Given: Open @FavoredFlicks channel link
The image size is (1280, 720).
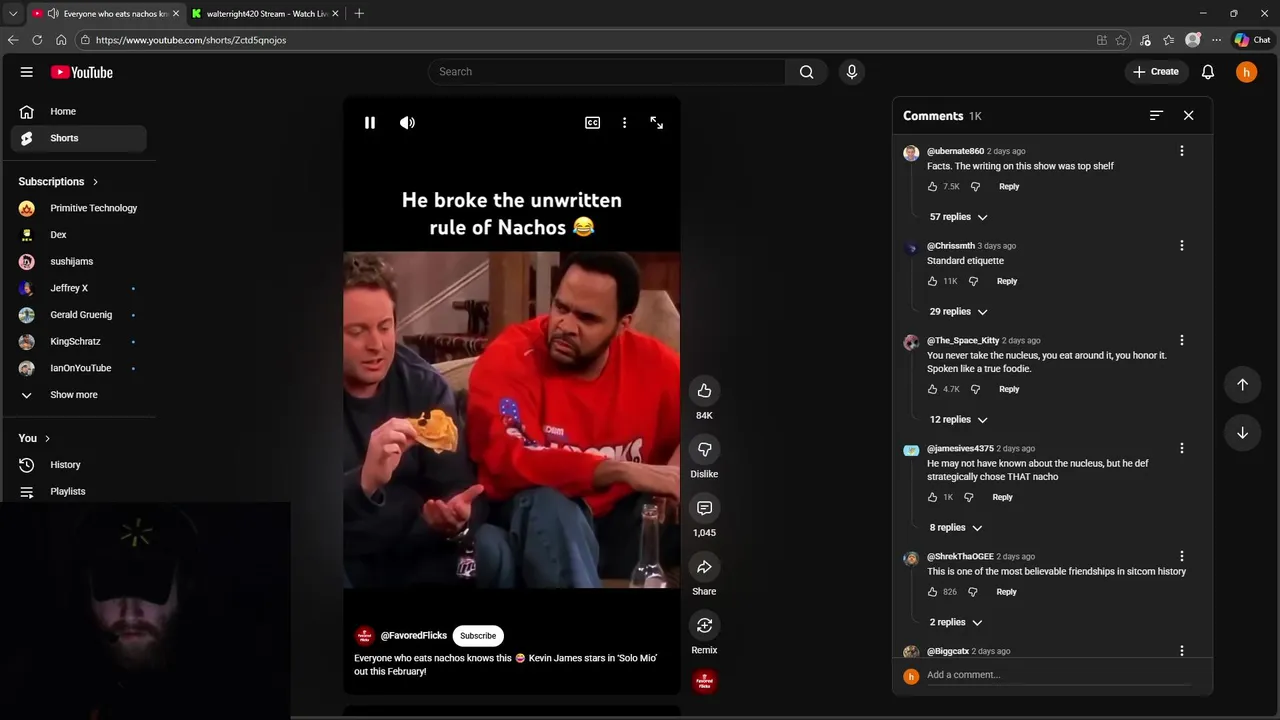Looking at the screenshot, I should pyautogui.click(x=413, y=636).
